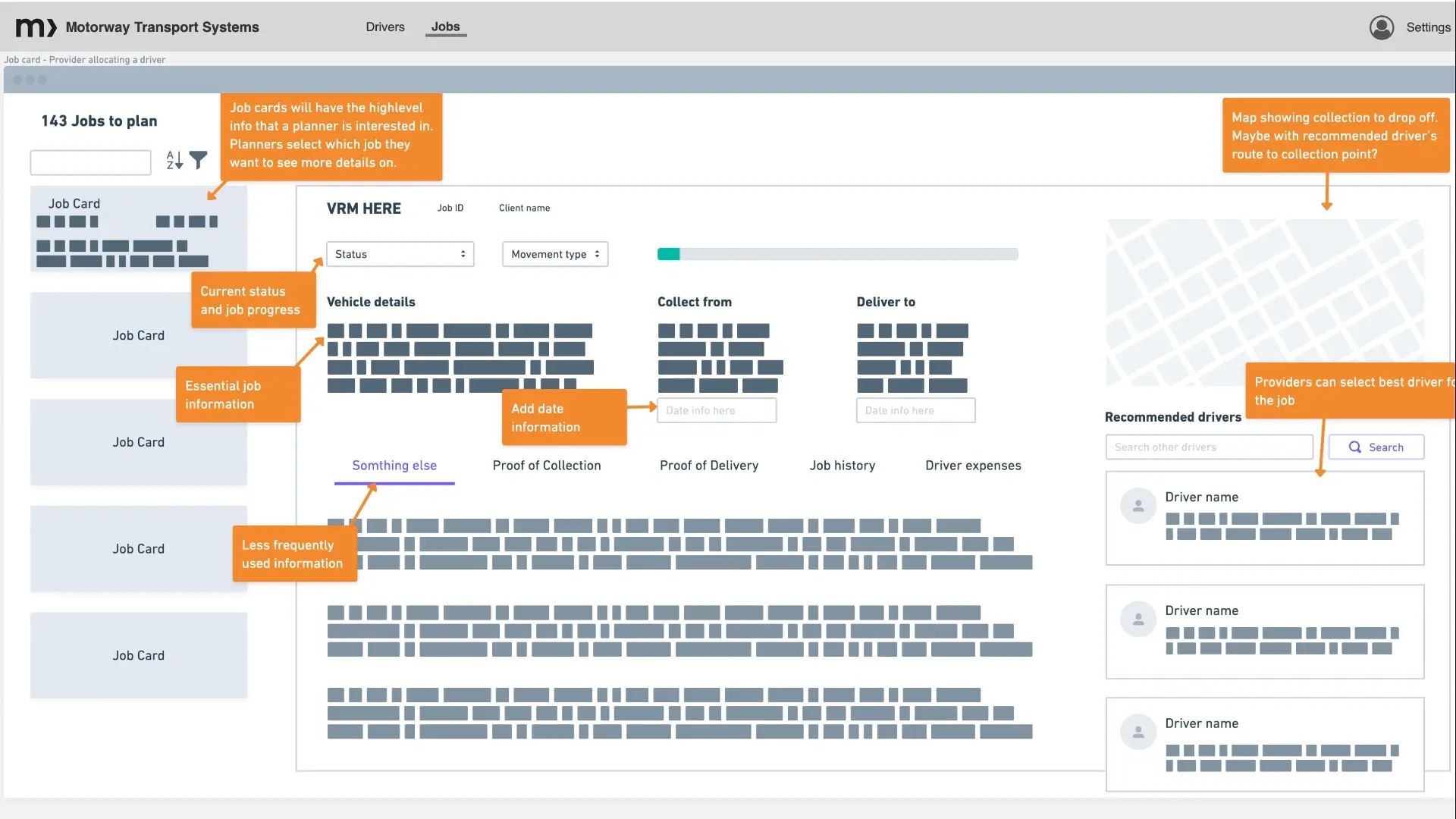
Task: Open the Movement type dropdown
Action: tap(555, 254)
